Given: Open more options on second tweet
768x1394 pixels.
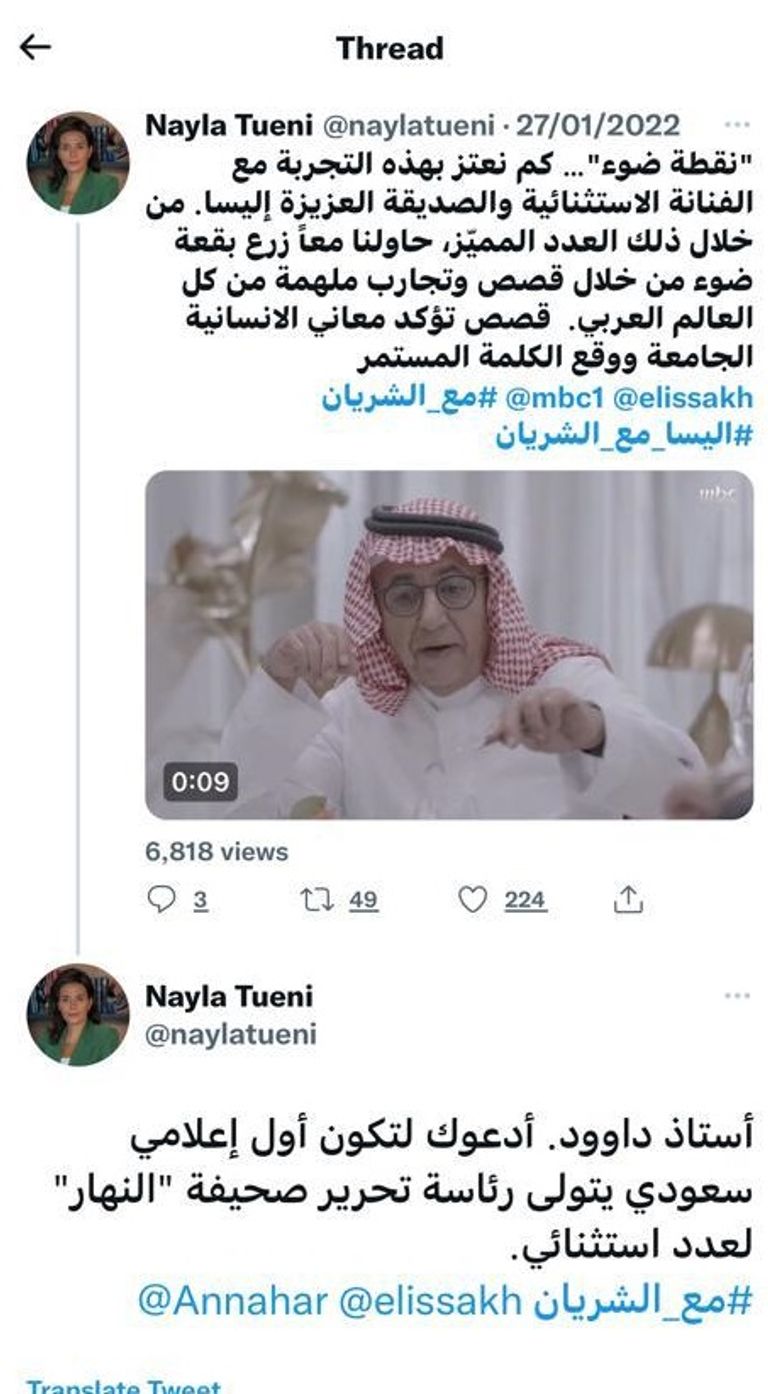Looking at the screenshot, I should click(737, 996).
